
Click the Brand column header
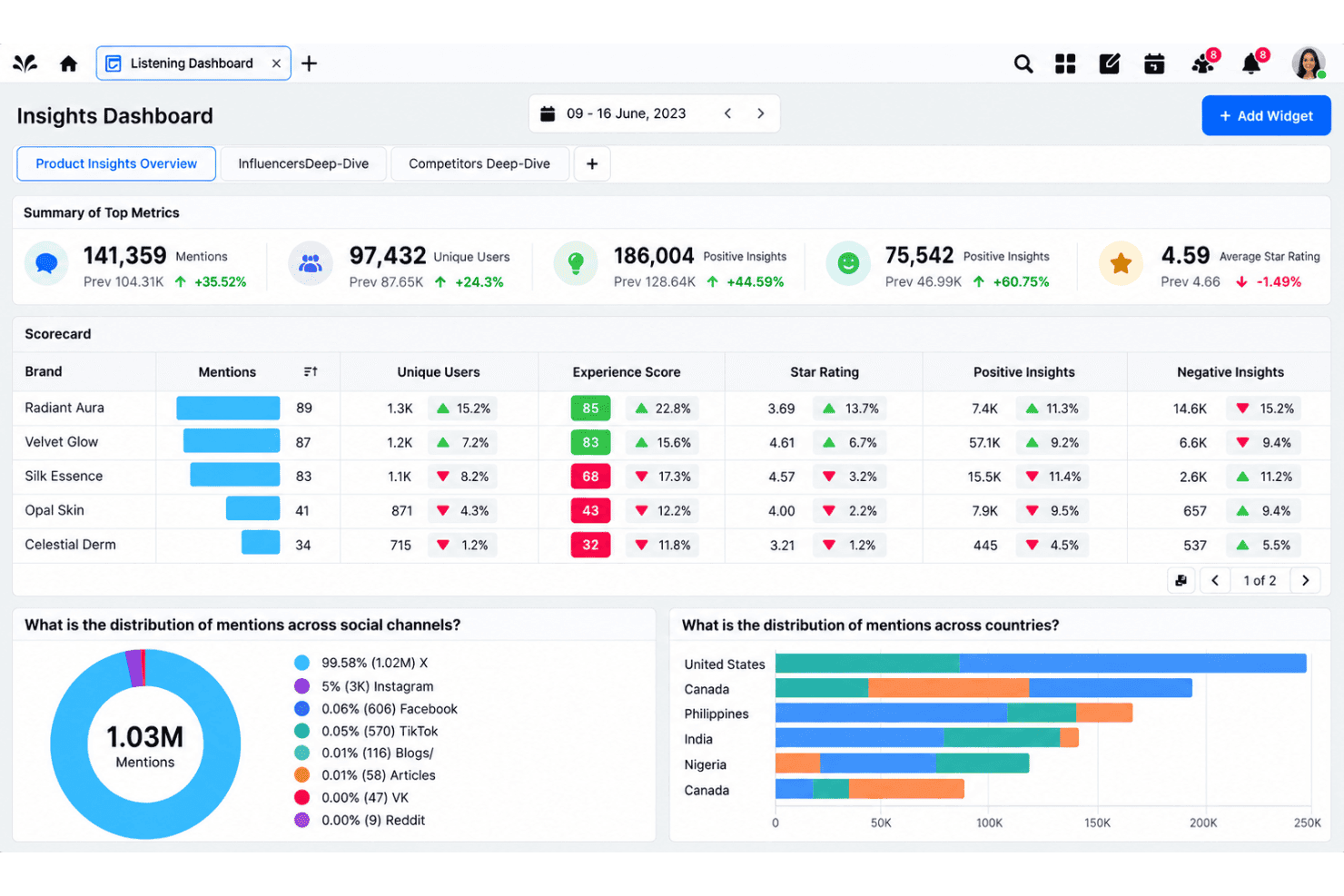44,371
